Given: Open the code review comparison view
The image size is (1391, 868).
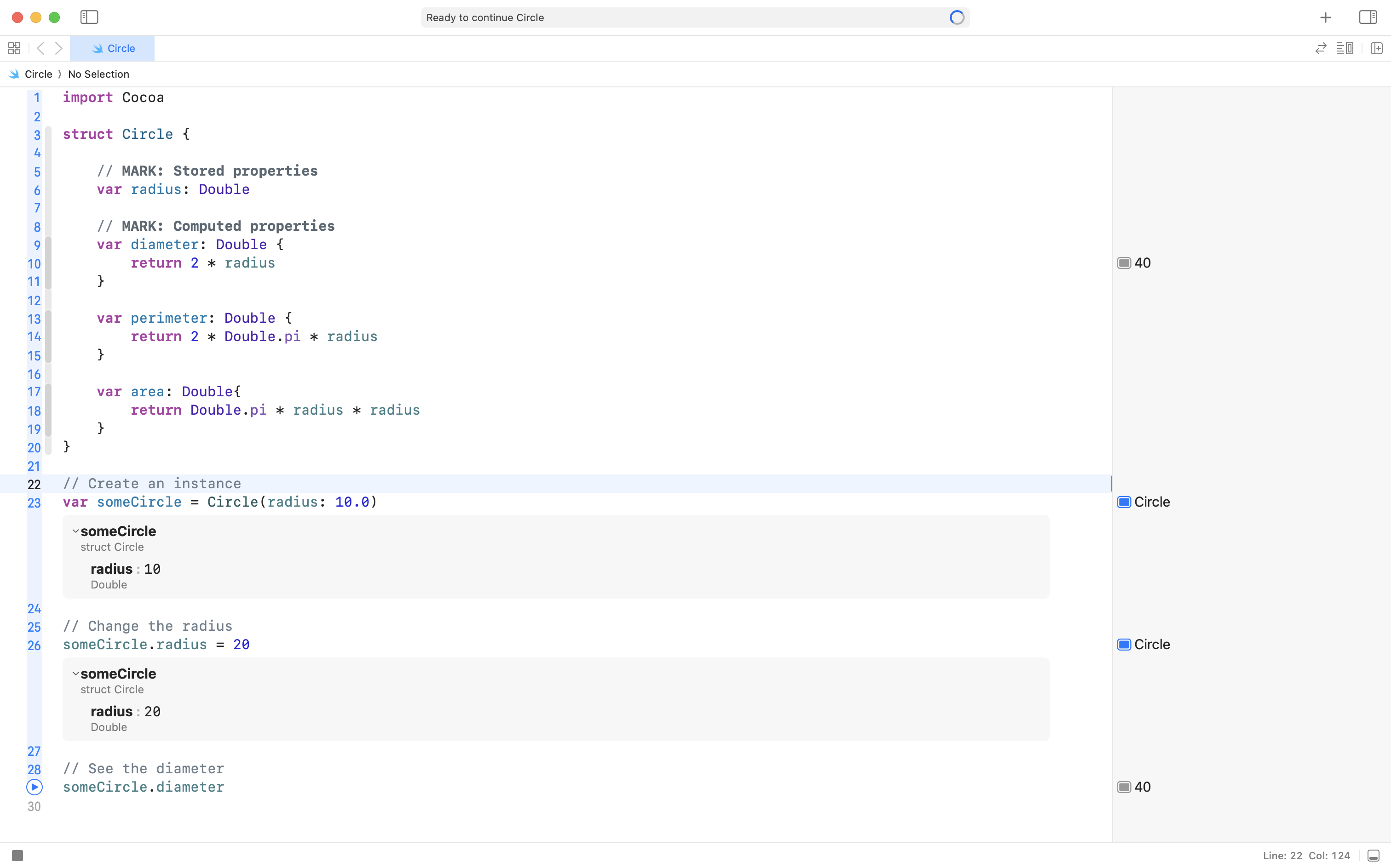Looking at the screenshot, I should point(1320,48).
